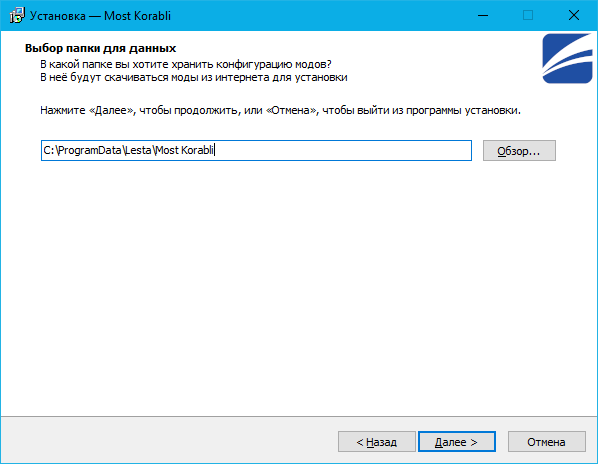Image resolution: width=598 pixels, height=464 pixels.
Task: Click the line about хранить конфигурацию модов
Action: [186, 64]
